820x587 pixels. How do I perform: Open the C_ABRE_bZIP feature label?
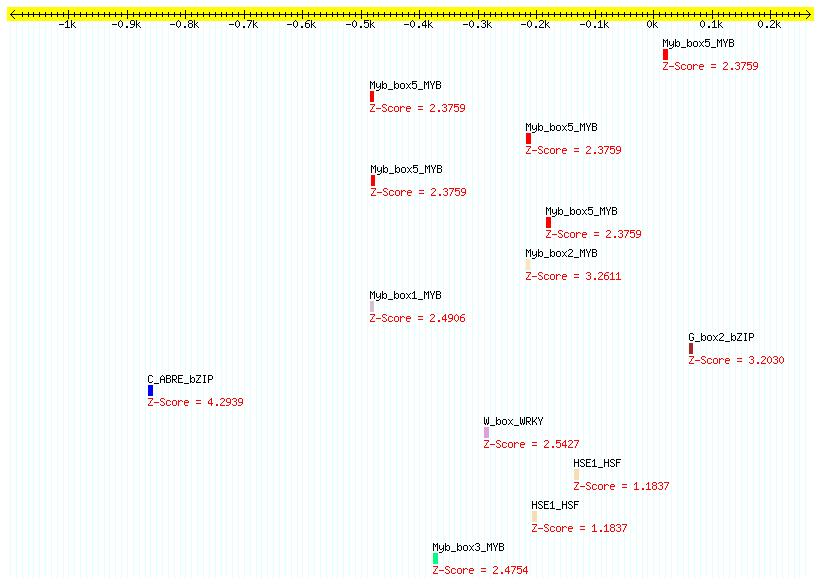click(x=180, y=379)
